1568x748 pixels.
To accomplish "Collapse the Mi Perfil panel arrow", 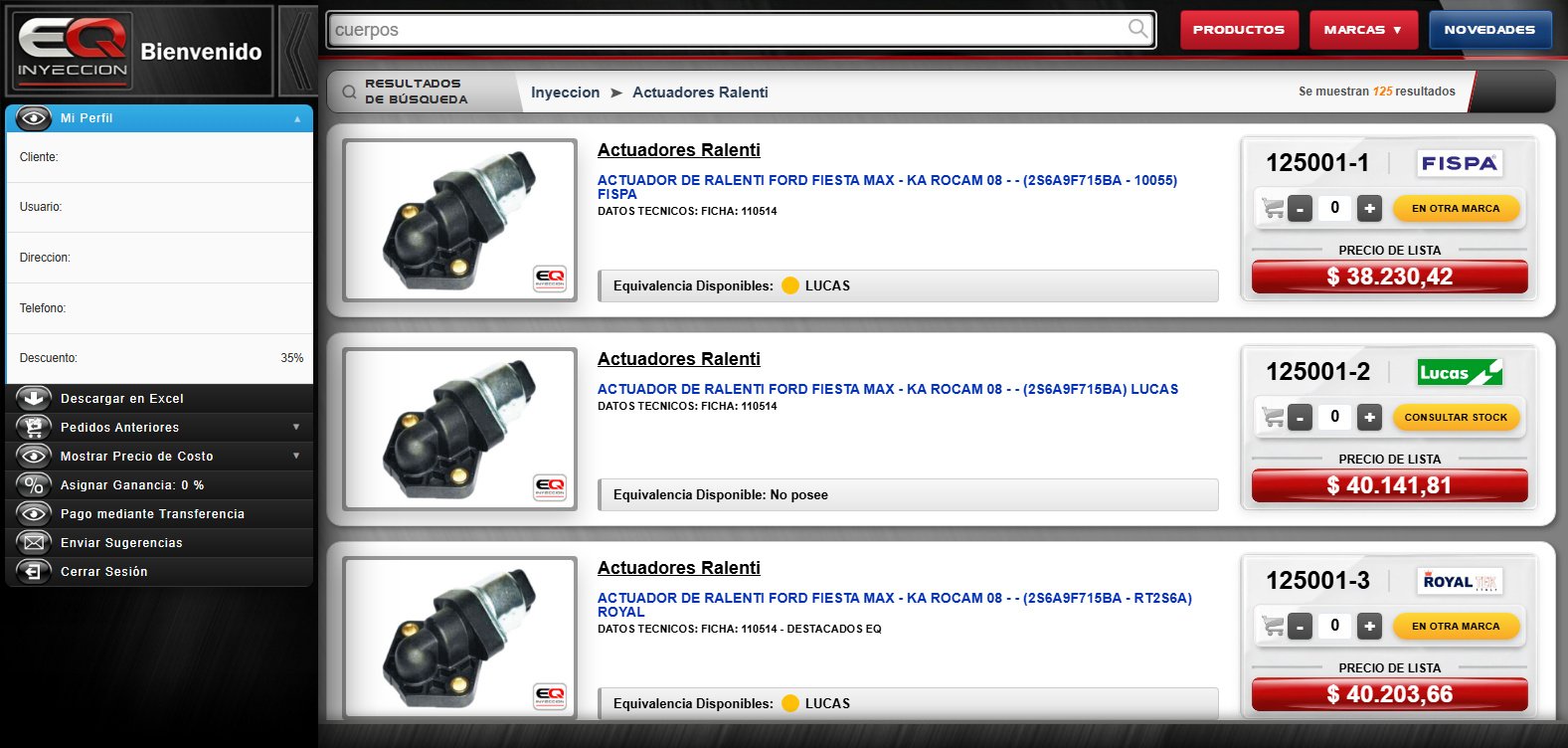I will click(297, 118).
